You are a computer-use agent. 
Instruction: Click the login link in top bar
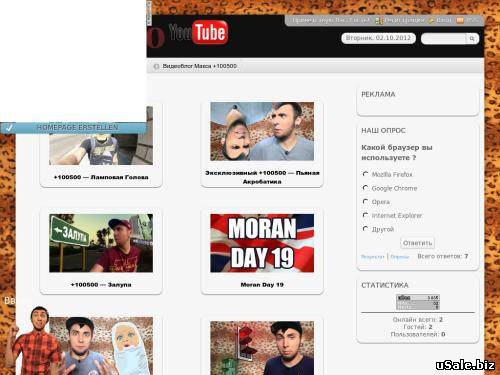(444, 20)
